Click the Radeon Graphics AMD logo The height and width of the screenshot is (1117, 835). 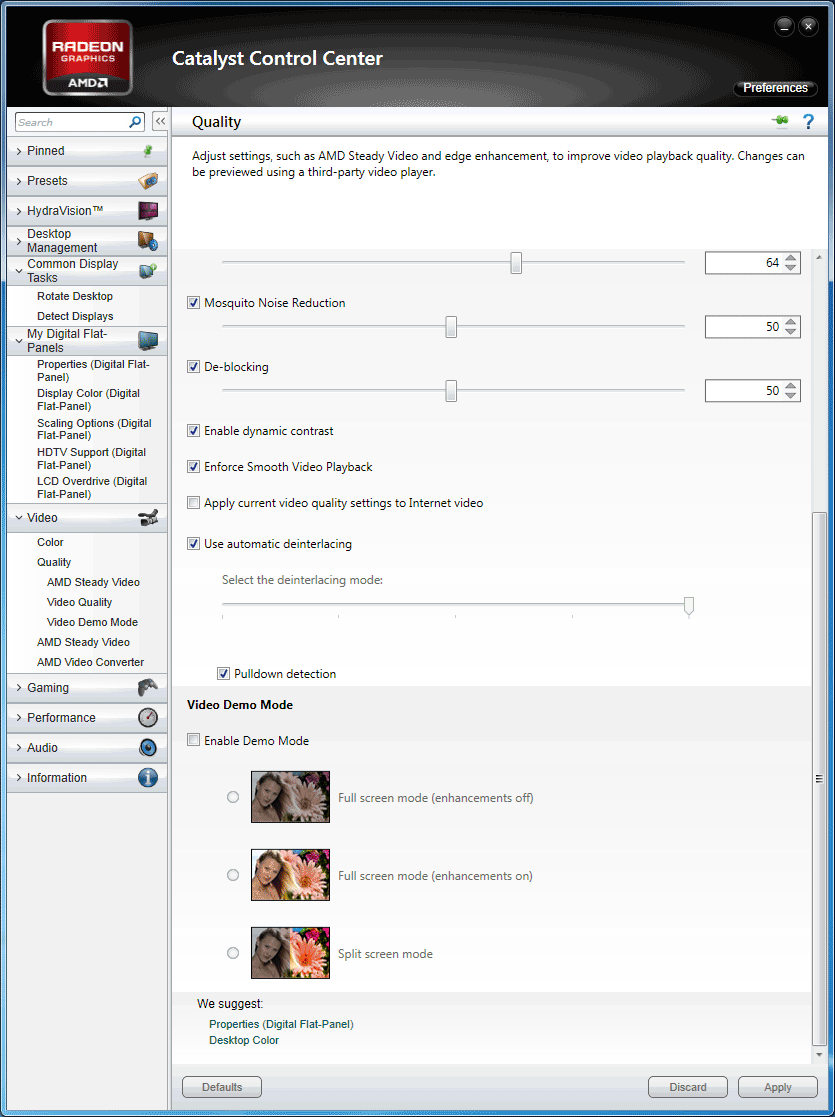point(87,57)
